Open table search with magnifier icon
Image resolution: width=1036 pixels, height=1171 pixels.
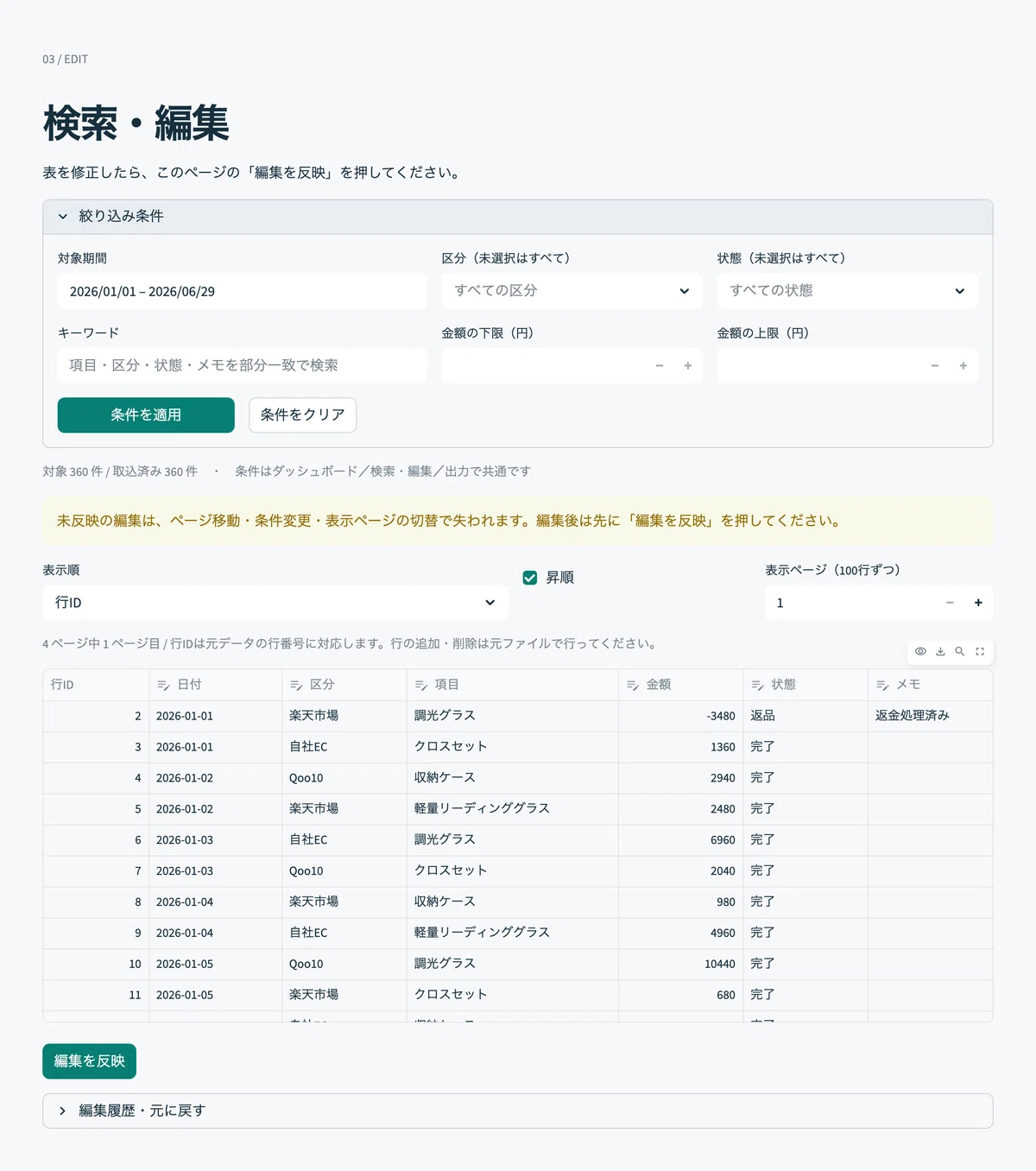coord(960,651)
